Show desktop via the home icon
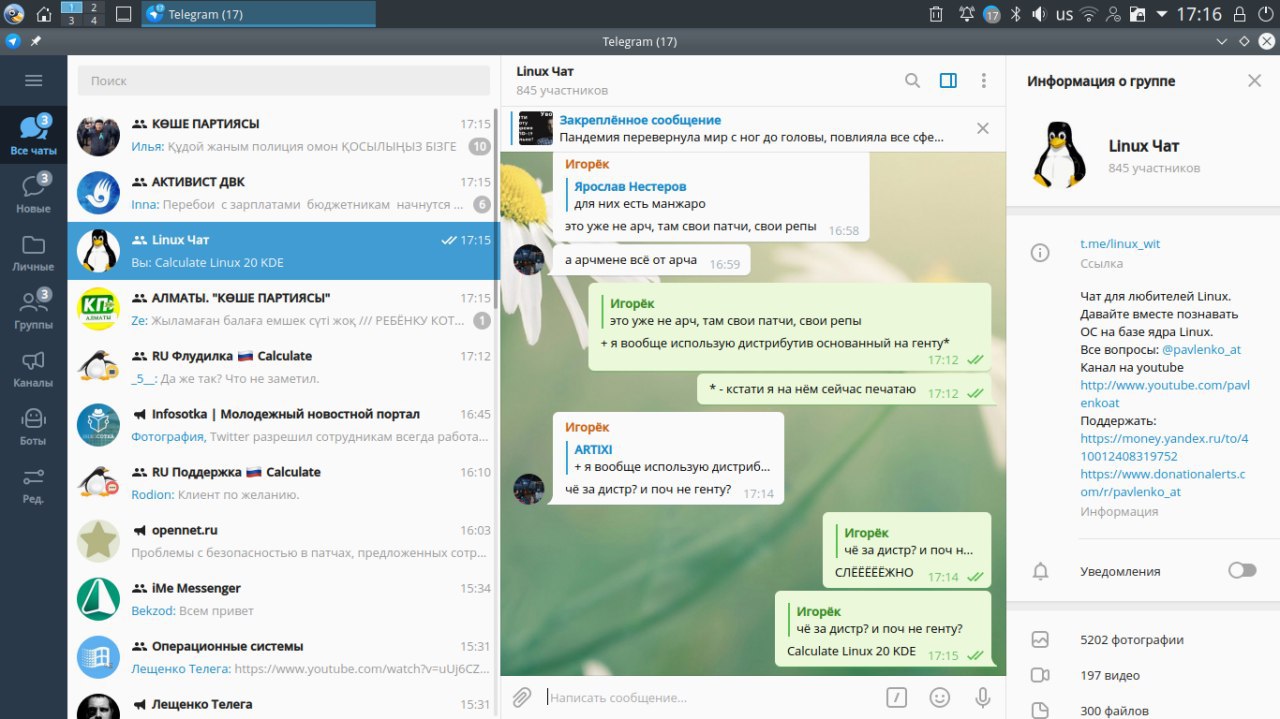1280x719 pixels. tap(44, 14)
